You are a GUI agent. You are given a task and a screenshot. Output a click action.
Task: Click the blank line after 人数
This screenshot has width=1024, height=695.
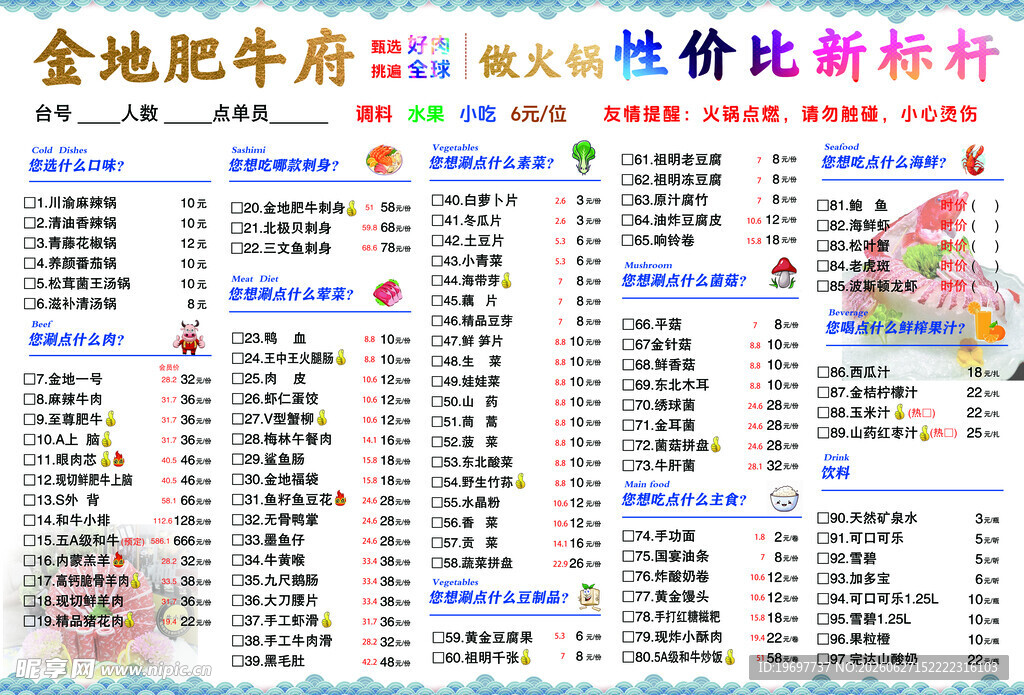[x=187, y=121]
